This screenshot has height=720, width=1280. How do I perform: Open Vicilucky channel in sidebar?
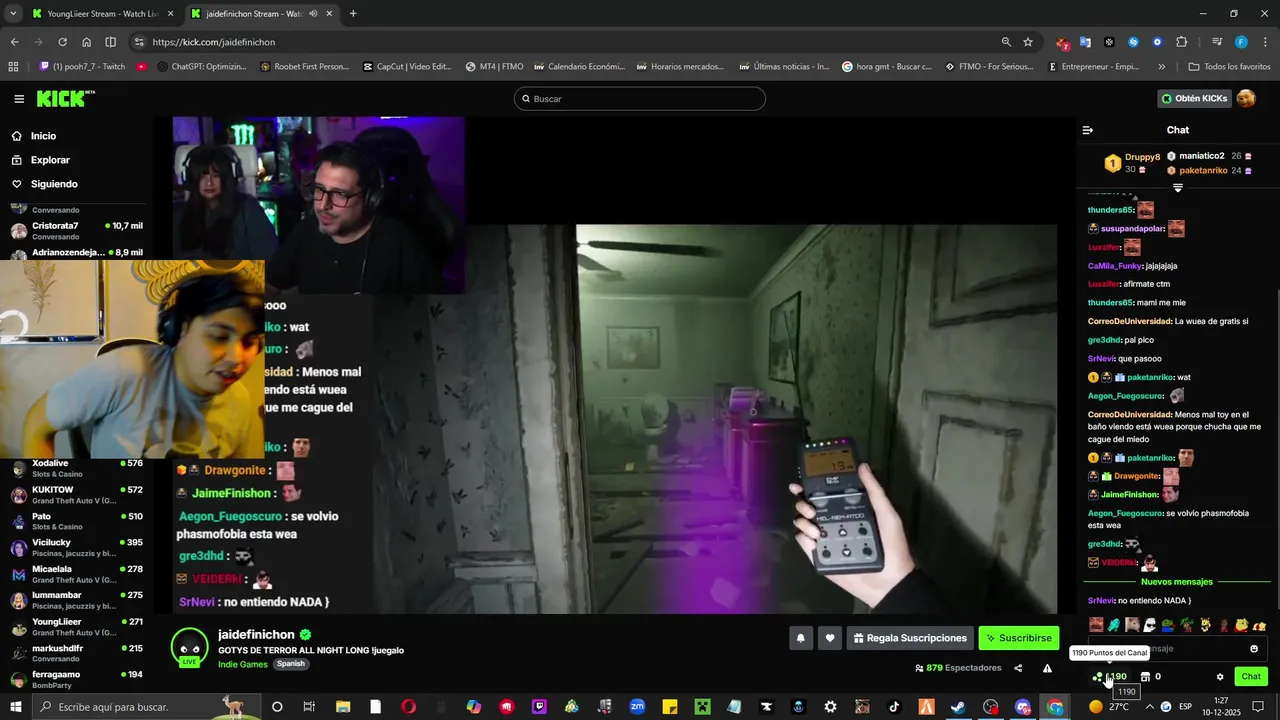[78, 547]
